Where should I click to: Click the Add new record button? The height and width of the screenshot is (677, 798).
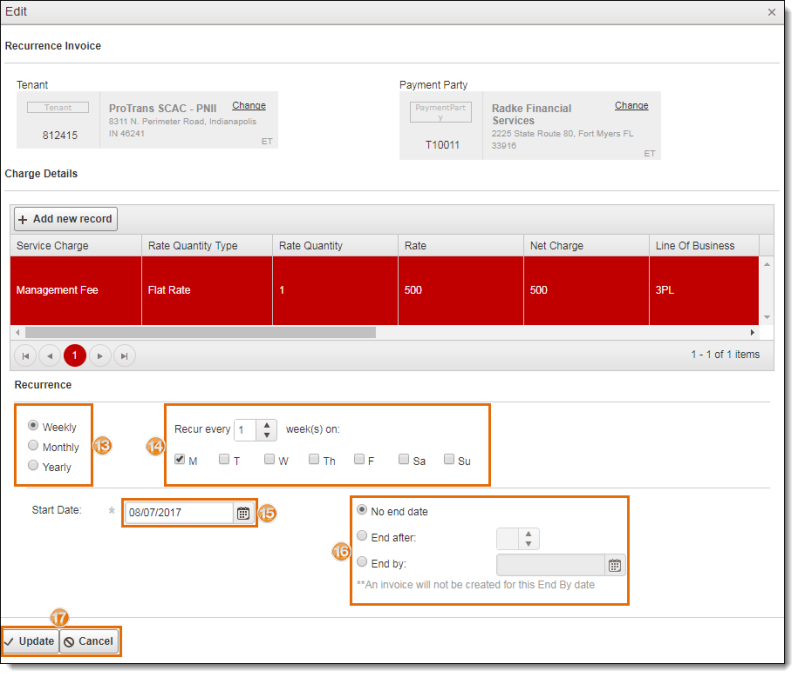click(65, 219)
